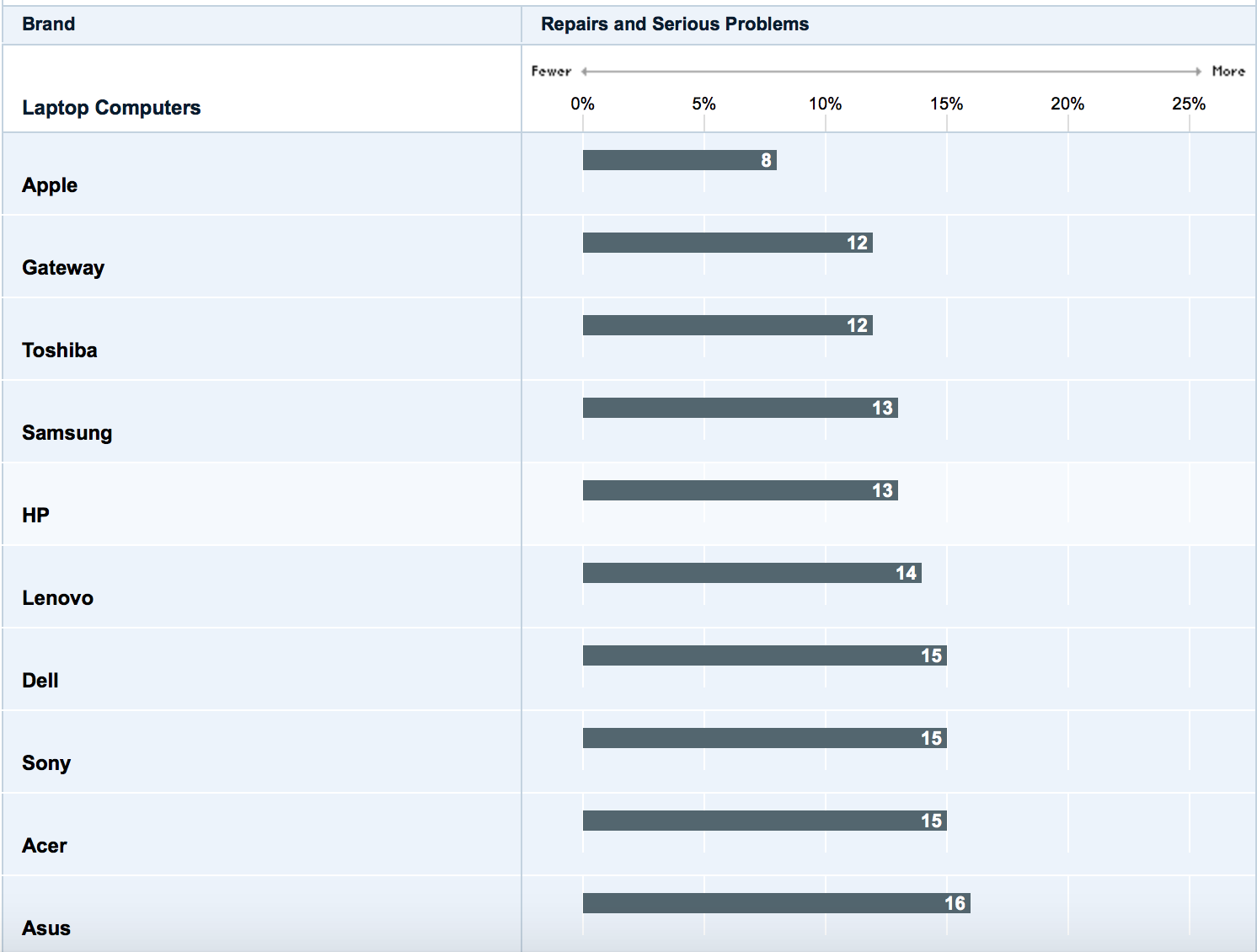Image resolution: width=1257 pixels, height=952 pixels.
Task: Click the 0% axis label
Action: tap(582, 104)
